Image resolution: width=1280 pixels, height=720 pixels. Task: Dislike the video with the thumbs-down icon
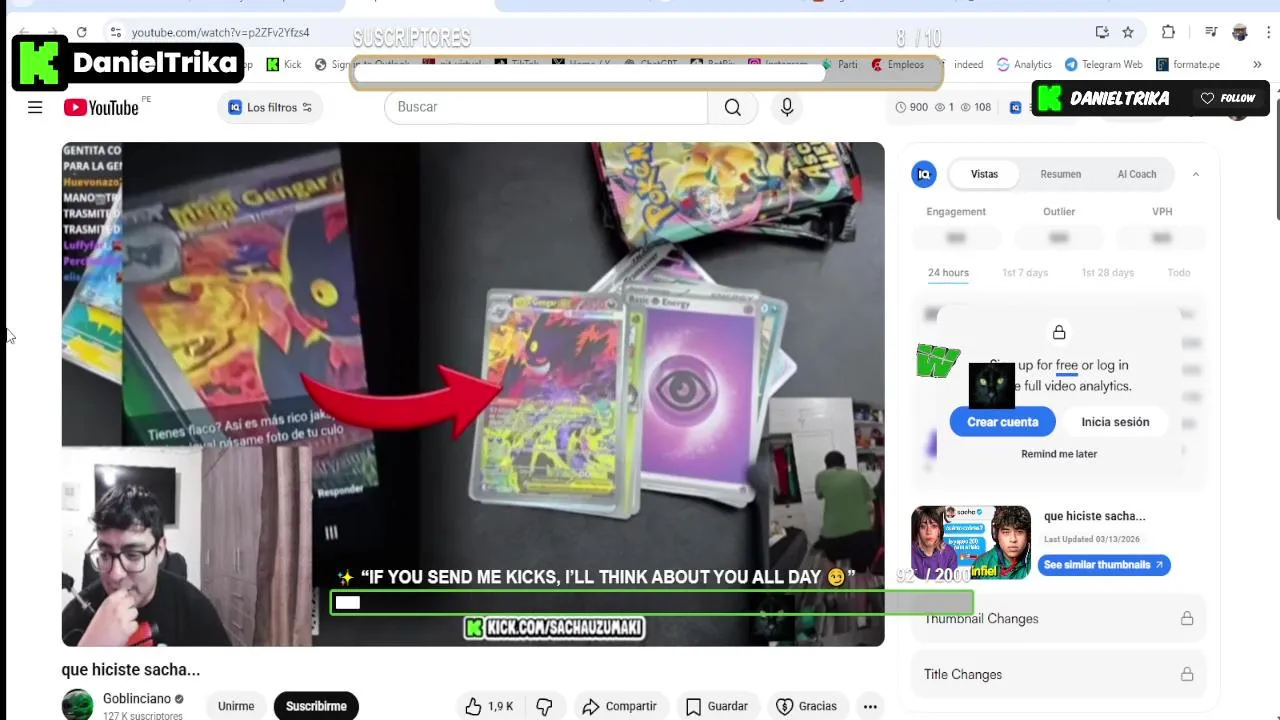544,706
